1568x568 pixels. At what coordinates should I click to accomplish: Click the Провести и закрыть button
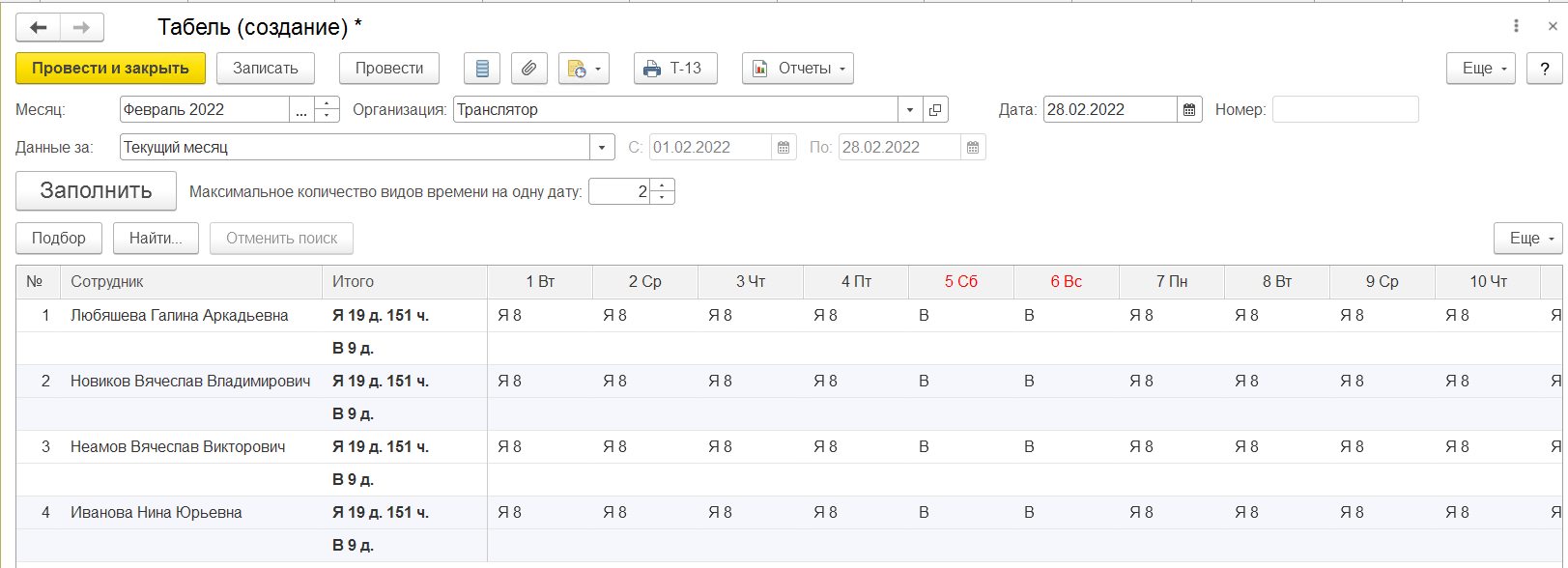[110, 69]
